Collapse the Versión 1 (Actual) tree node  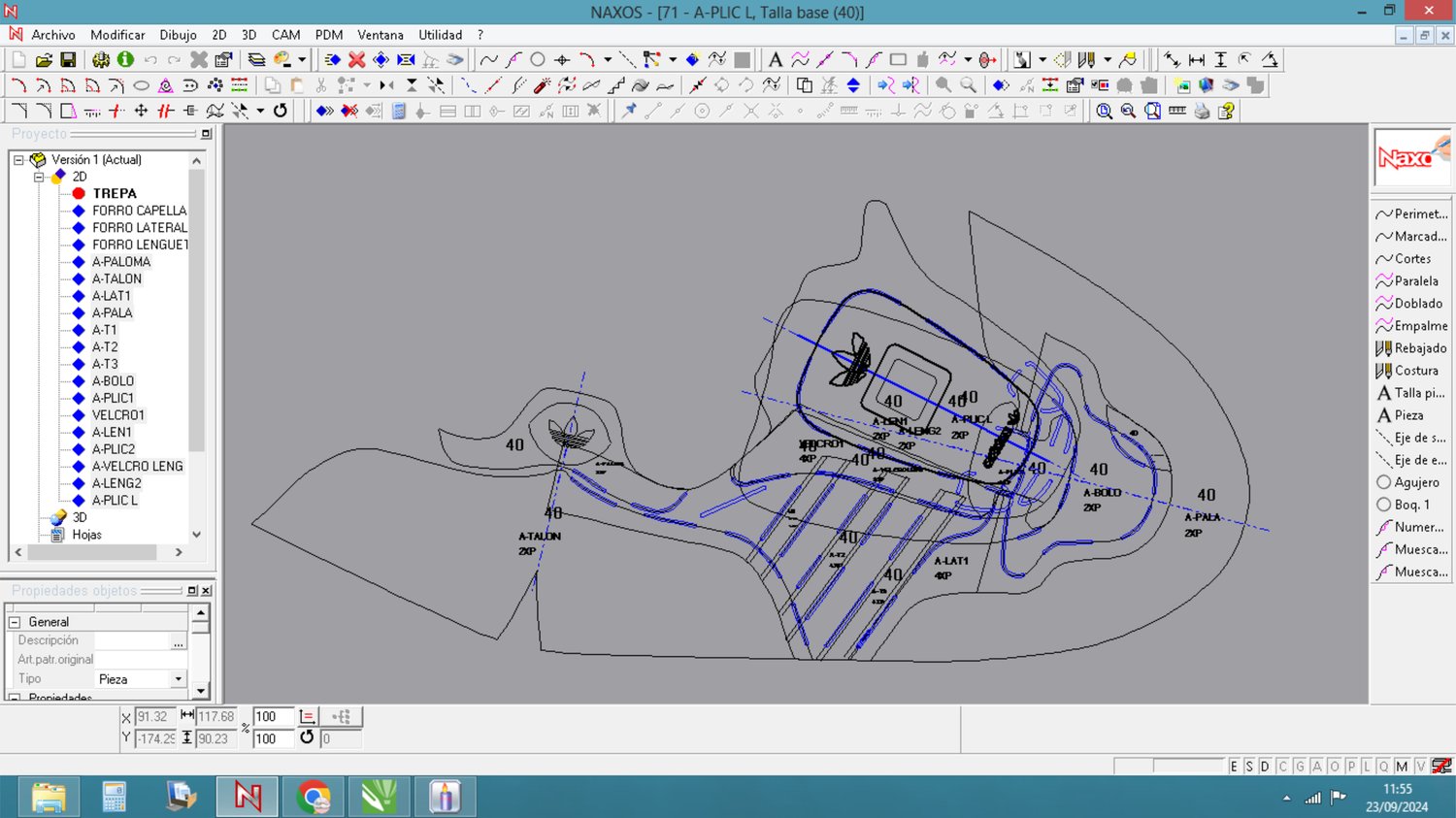(18, 160)
